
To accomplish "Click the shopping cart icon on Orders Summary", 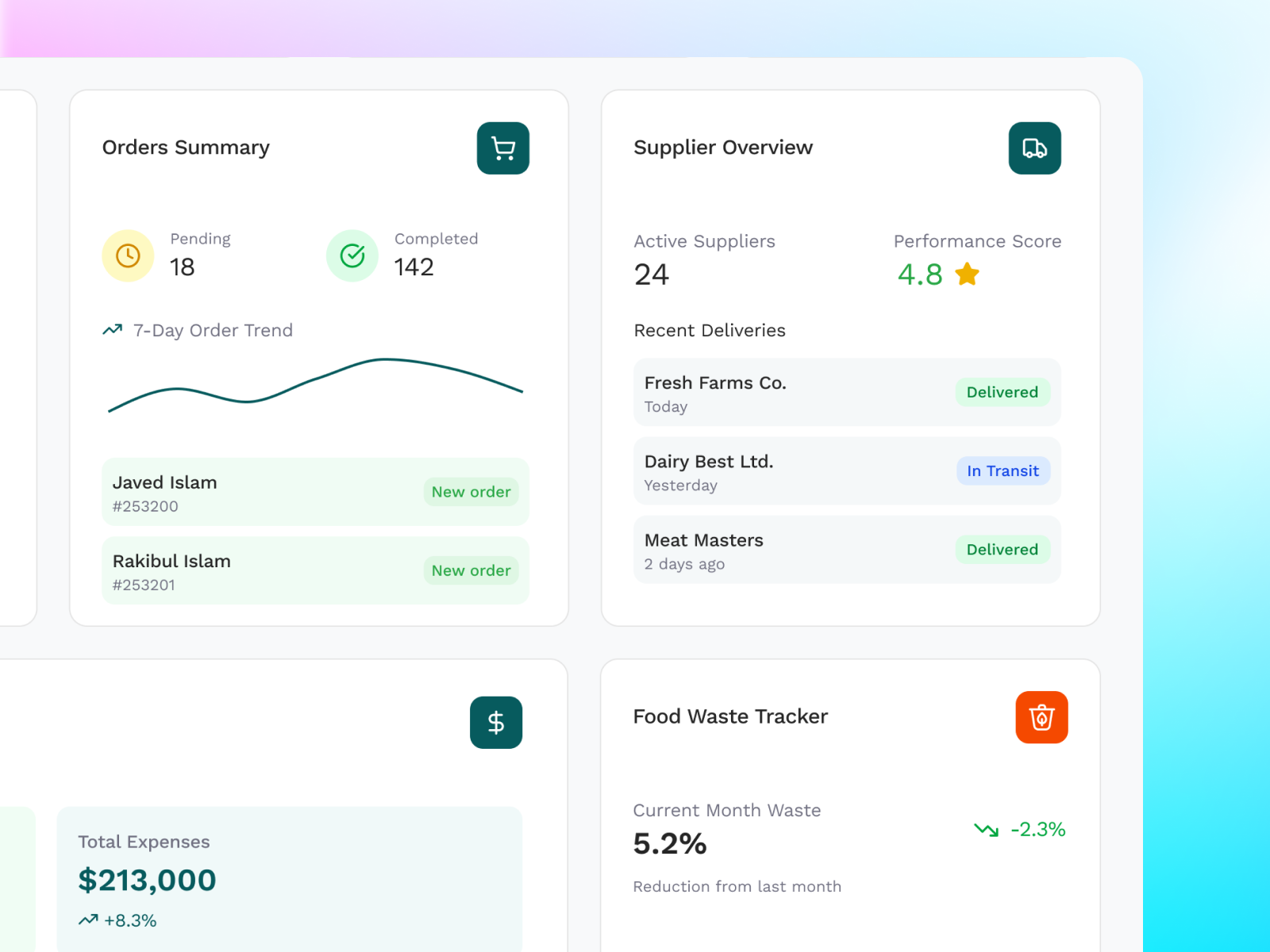I will point(502,148).
